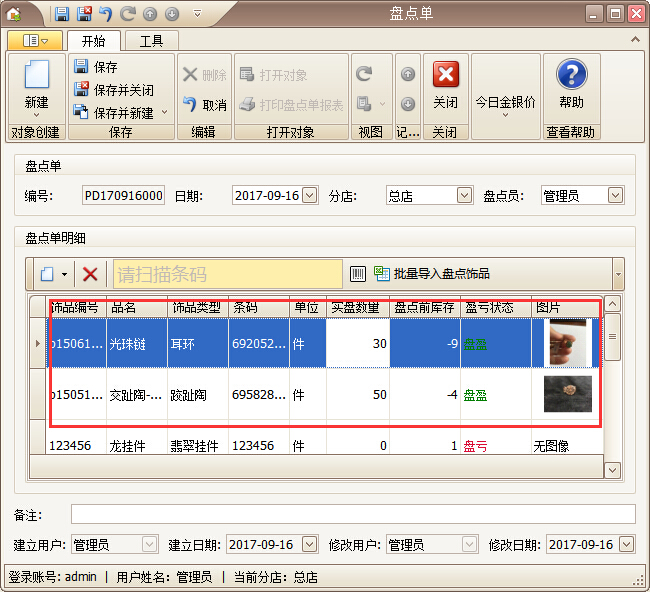Click the 取消 undo arrow in the ribbon

[x=204, y=105]
